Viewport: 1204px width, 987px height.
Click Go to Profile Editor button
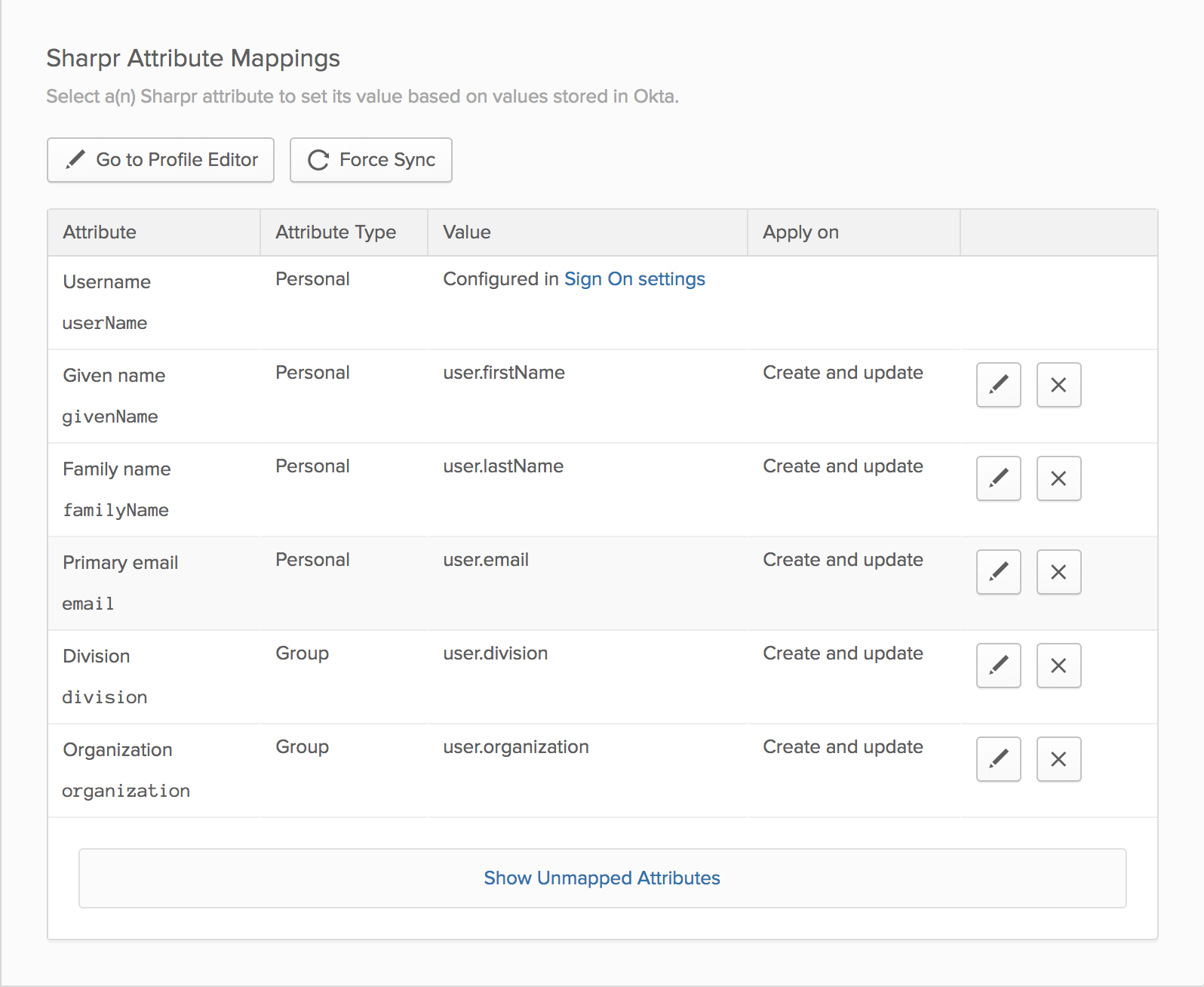pos(161,160)
